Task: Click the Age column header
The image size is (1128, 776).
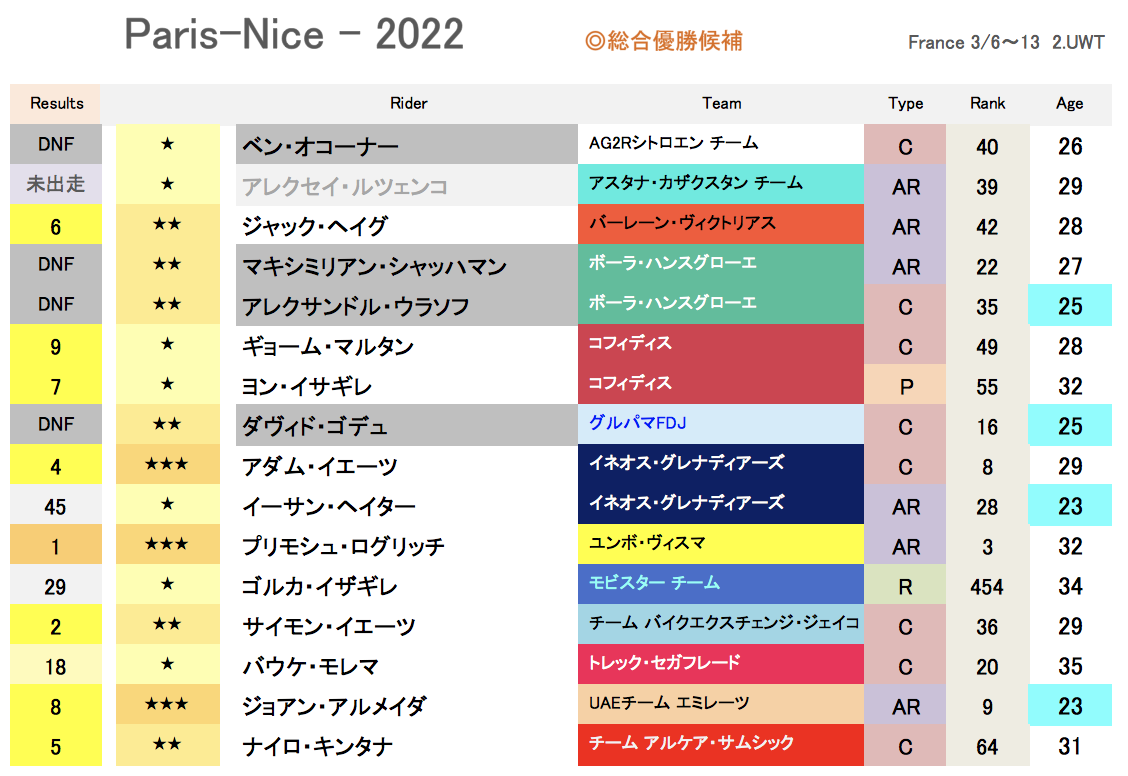Action: pyautogui.click(x=1070, y=104)
